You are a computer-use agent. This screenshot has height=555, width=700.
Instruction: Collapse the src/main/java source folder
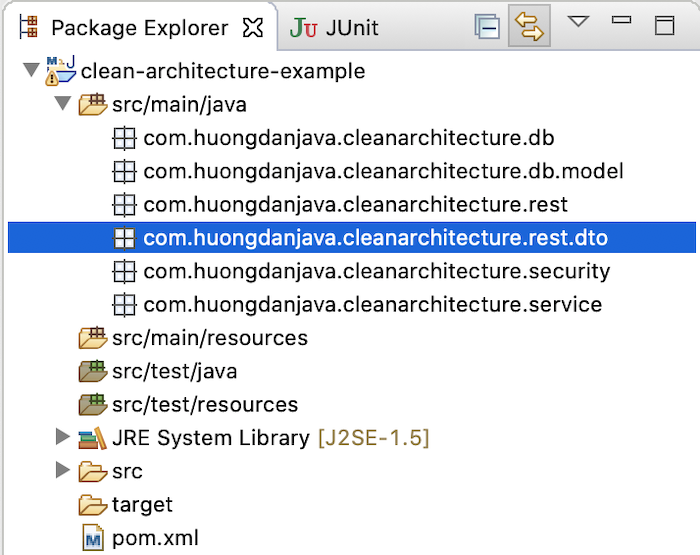click(x=63, y=103)
